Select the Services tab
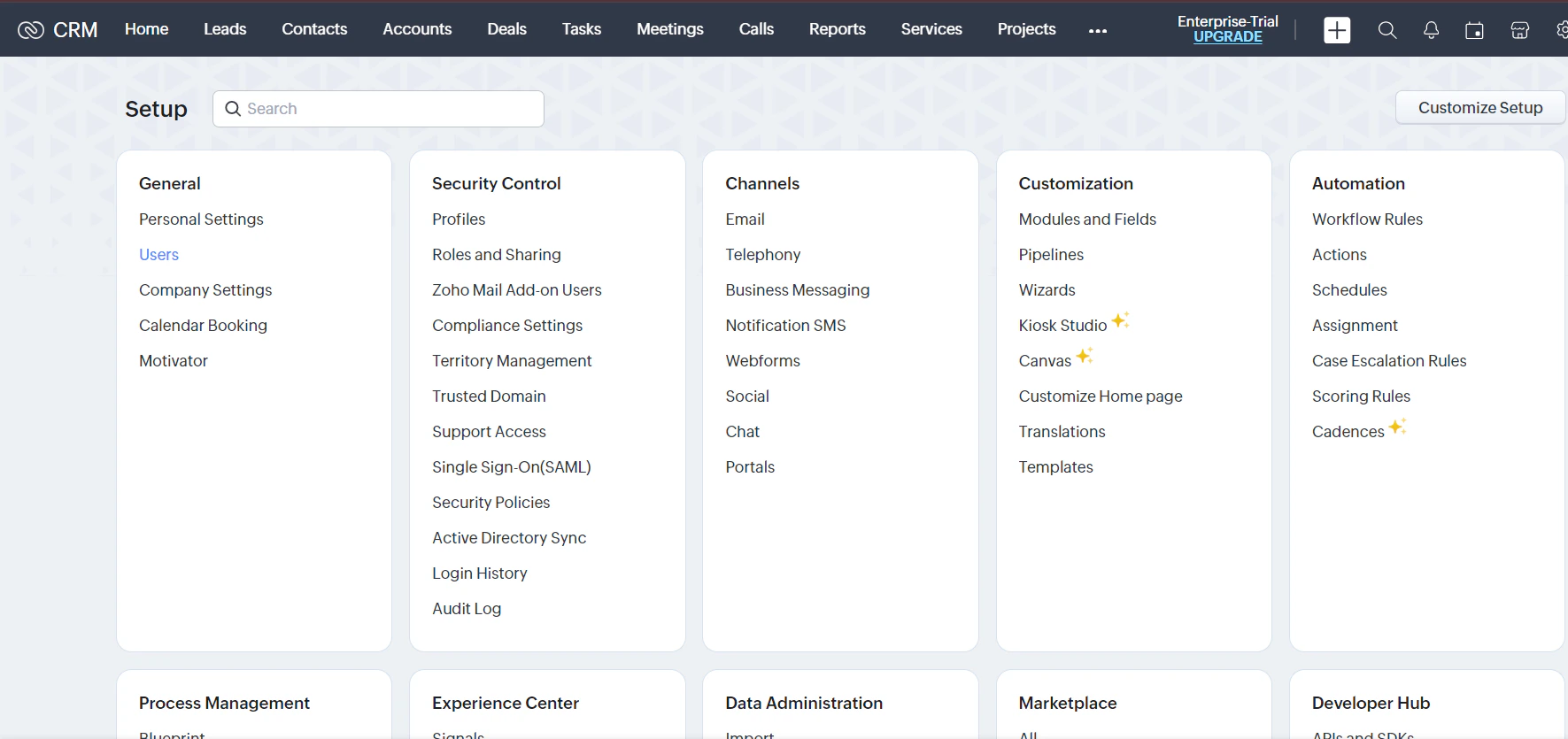 [931, 29]
